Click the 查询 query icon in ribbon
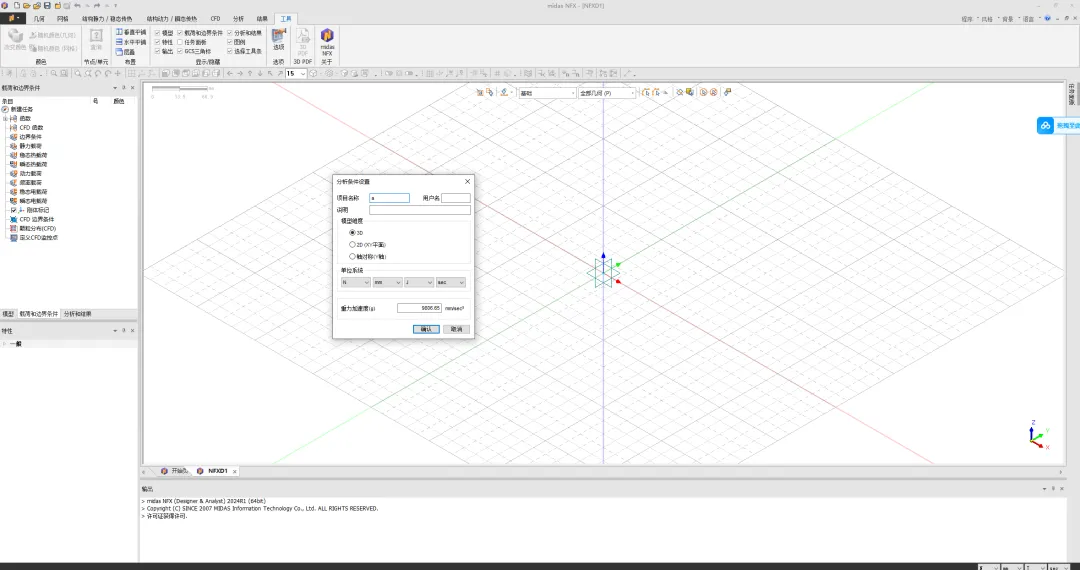Viewport: 1080px width, 570px height. [96, 36]
